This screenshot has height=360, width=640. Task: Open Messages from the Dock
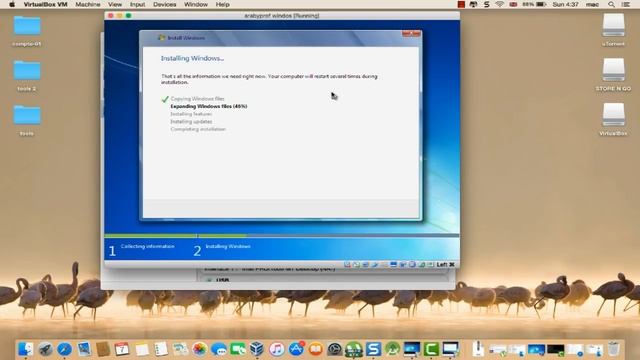pyautogui.click(x=219, y=349)
